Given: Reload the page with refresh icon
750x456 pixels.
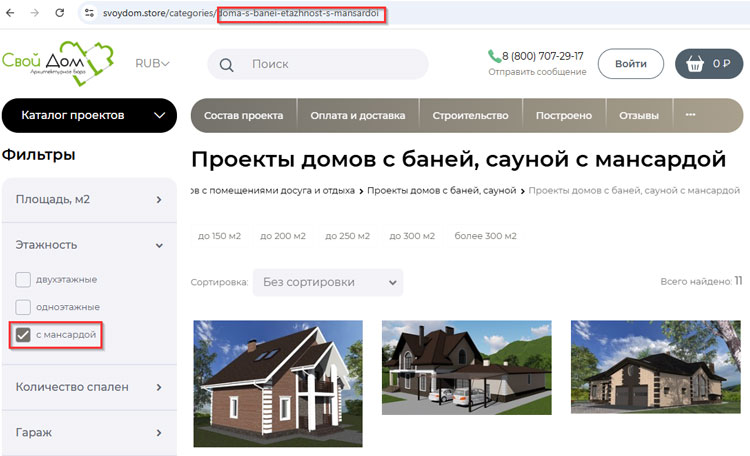Looking at the screenshot, I should click(x=60, y=13).
